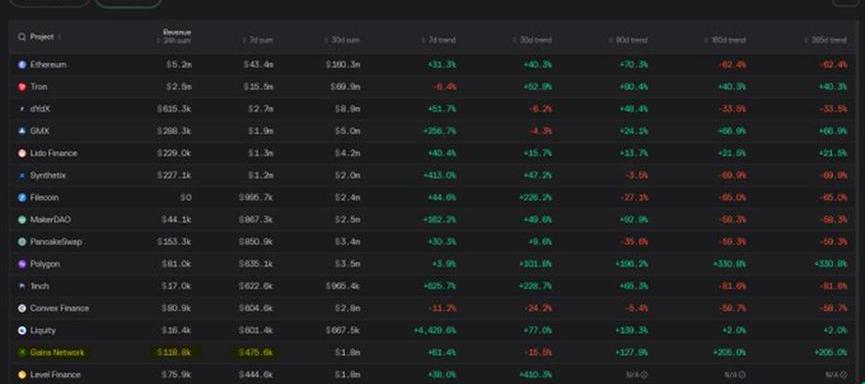Sort table by 7d sum column
Screen dimensions: 865x384
tap(258, 40)
